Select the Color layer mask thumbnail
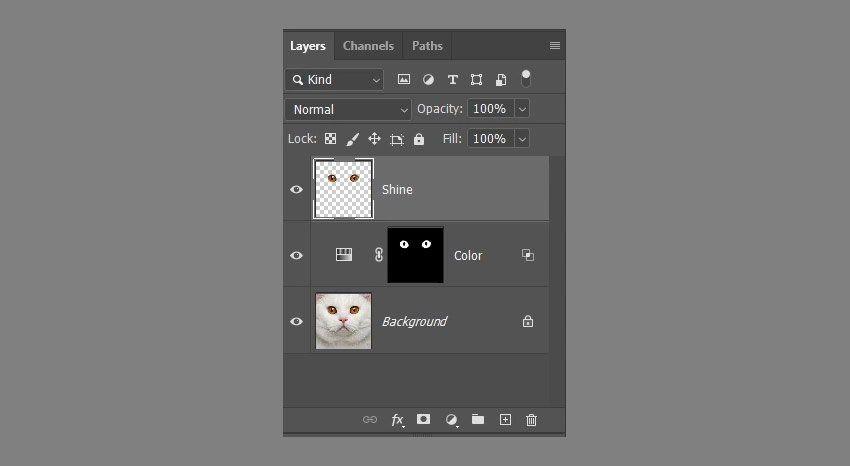This screenshot has width=850, height=466. coord(415,255)
